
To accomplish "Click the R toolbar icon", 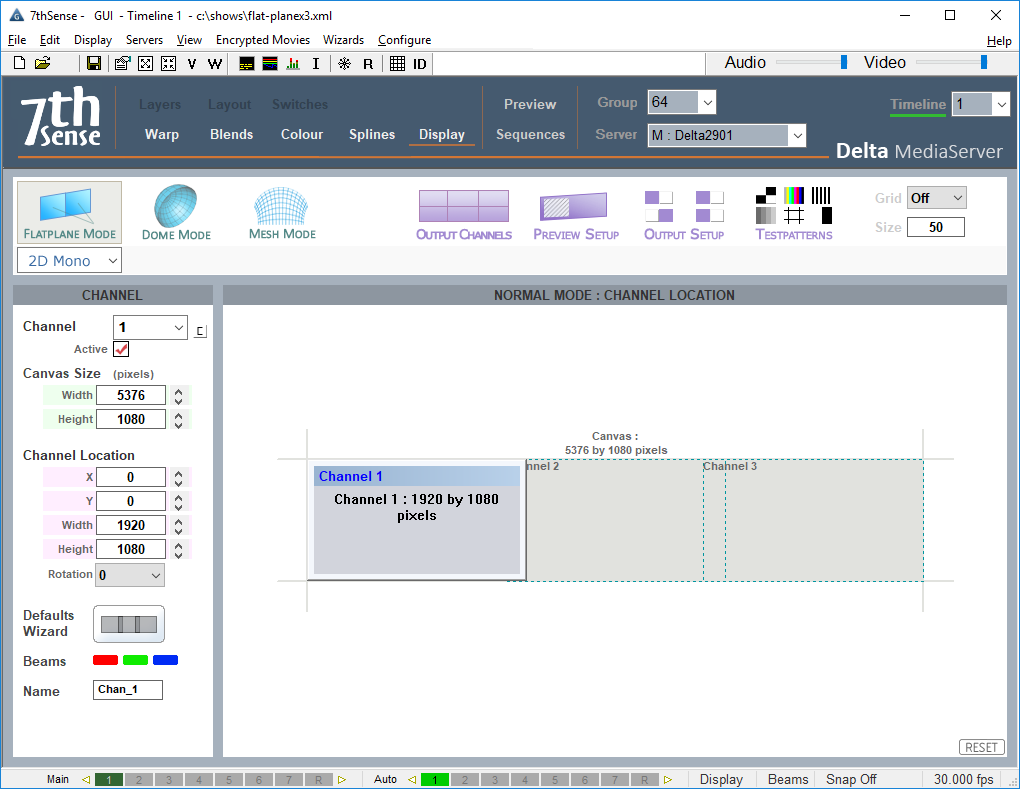I will [x=368, y=64].
